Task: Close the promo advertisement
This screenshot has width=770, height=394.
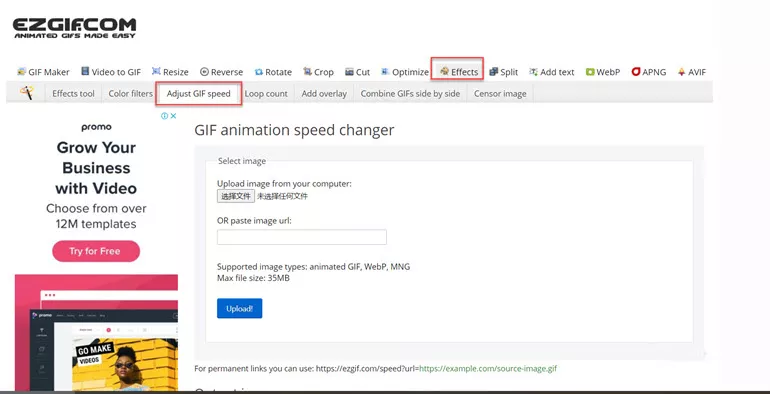Action: pyautogui.click(x=173, y=116)
